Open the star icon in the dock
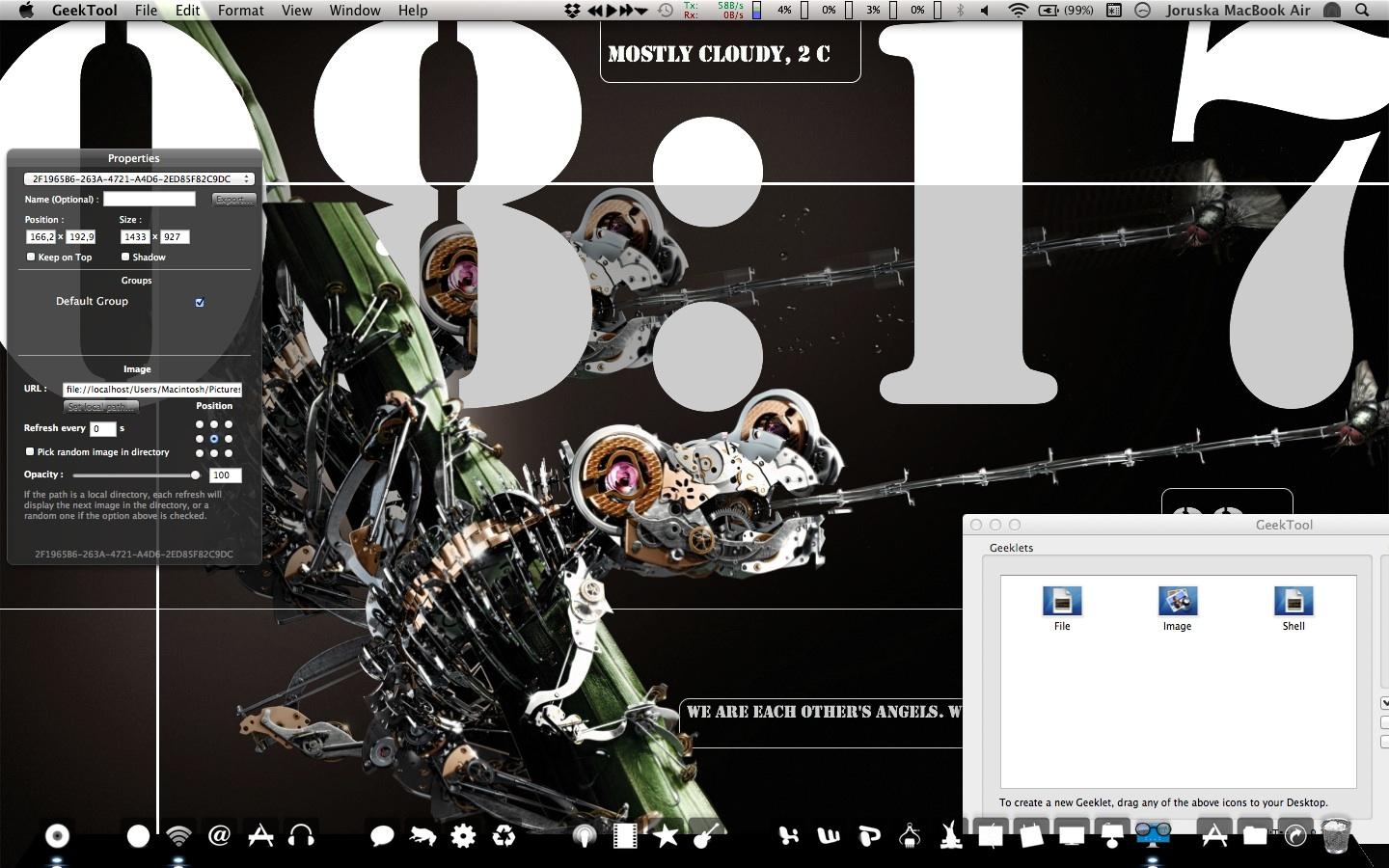1389x868 pixels. pyautogui.click(x=666, y=835)
